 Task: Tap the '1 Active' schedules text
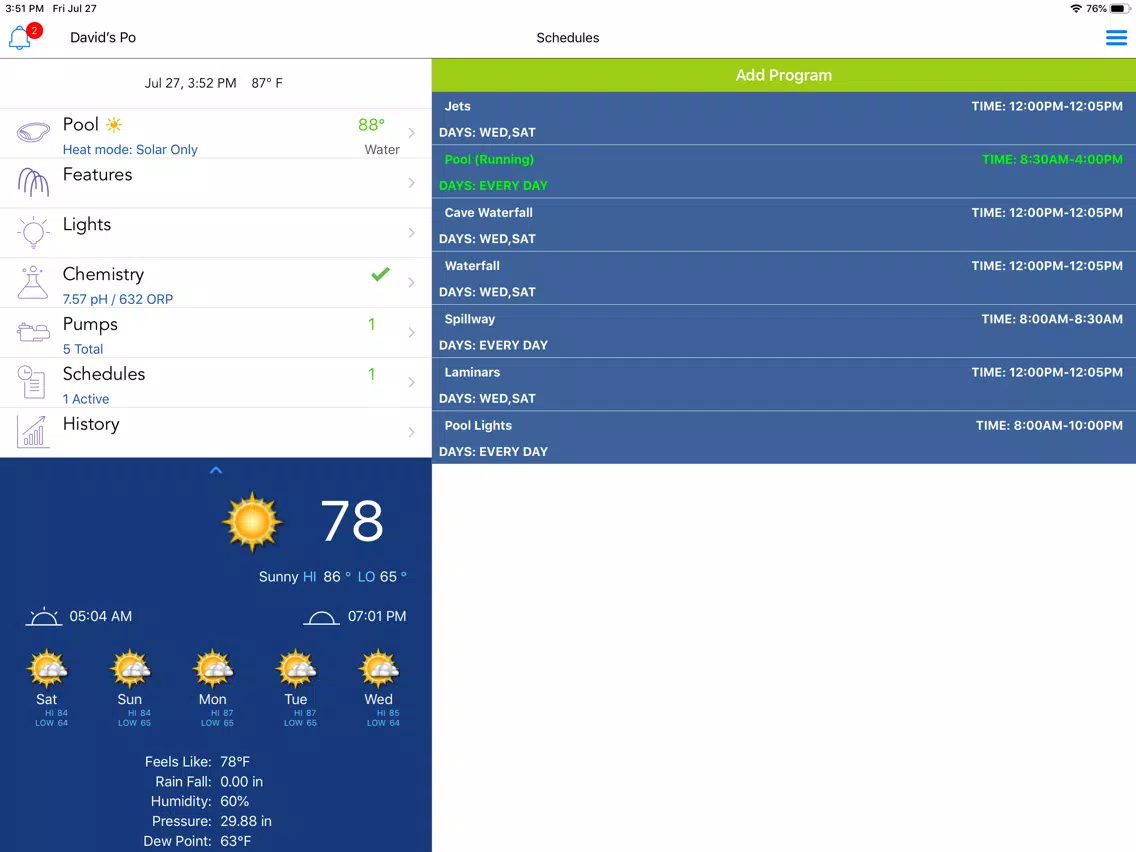tap(85, 399)
